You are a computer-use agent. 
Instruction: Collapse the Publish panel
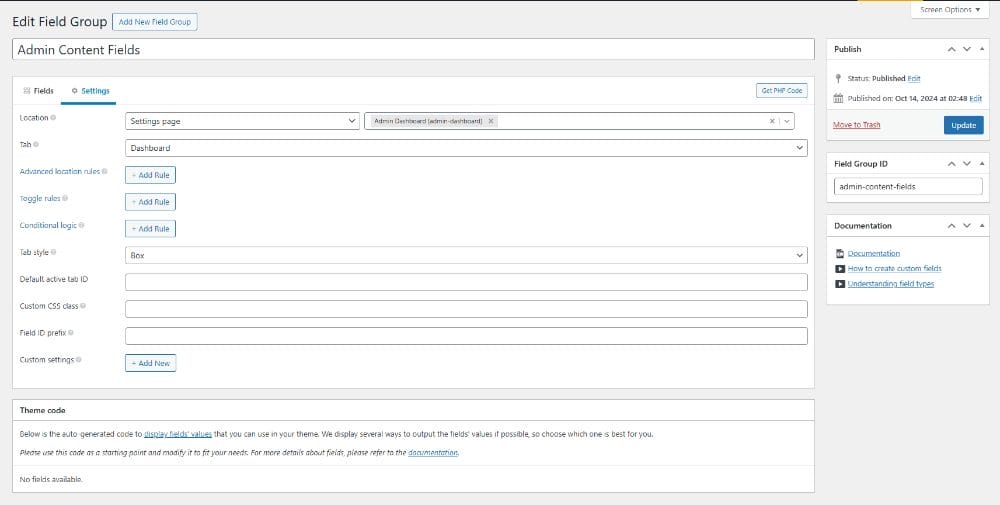click(982, 49)
